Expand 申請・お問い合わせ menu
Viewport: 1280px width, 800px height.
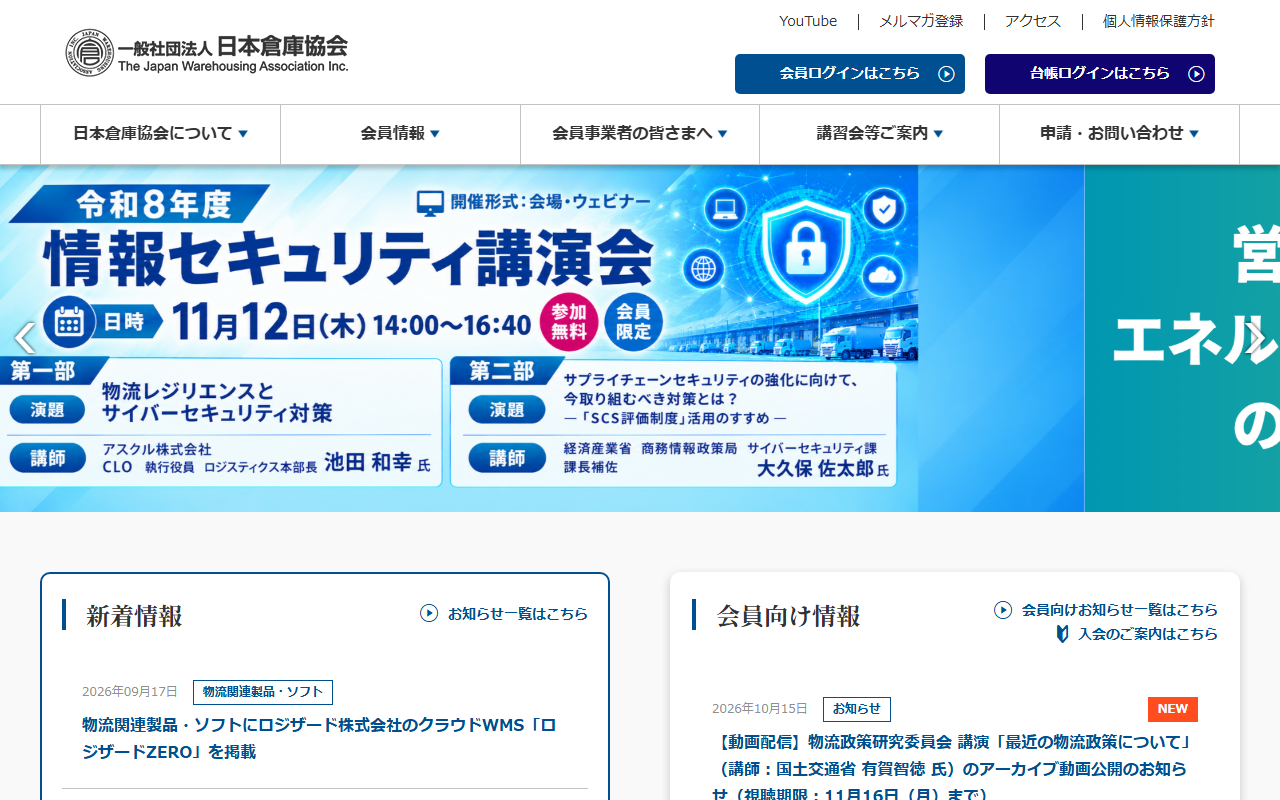[x=1119, y=134]
